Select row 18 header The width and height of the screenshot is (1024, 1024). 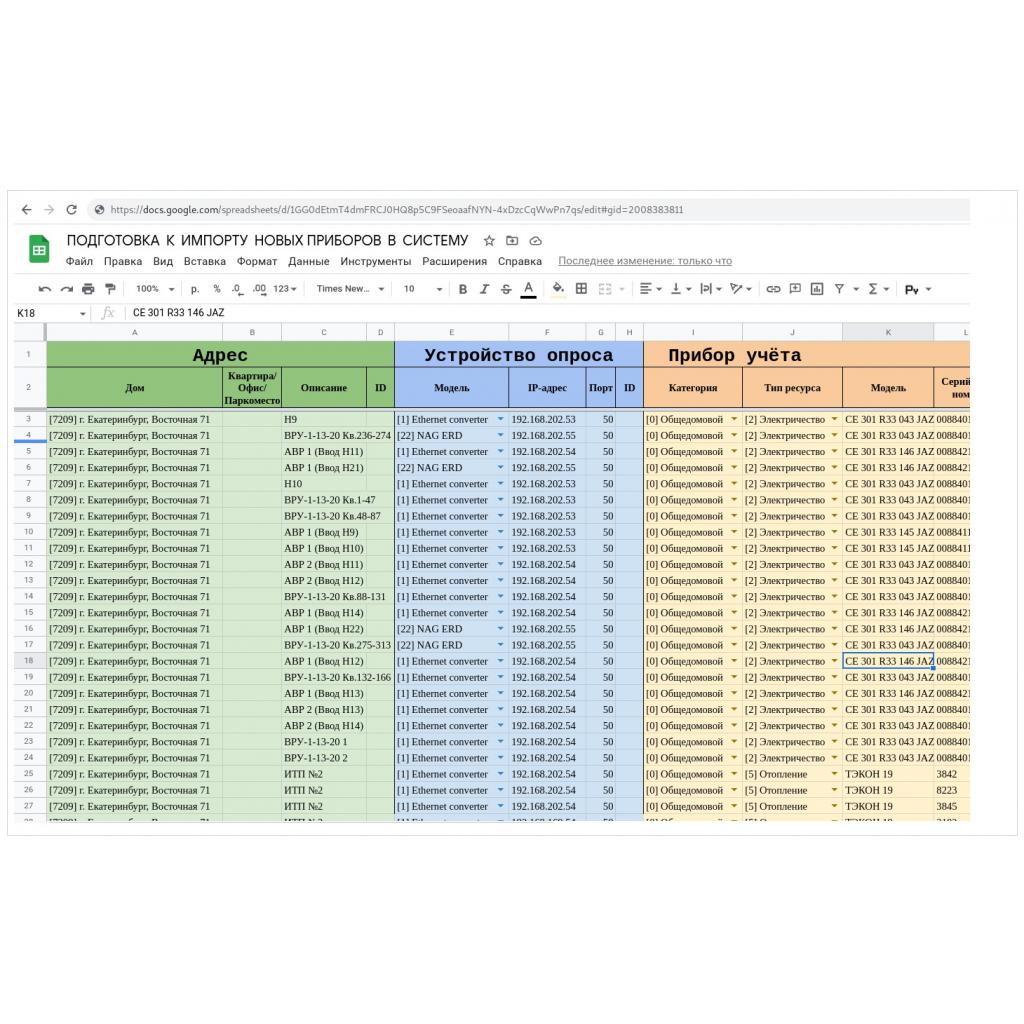click(x=29, y=661)
